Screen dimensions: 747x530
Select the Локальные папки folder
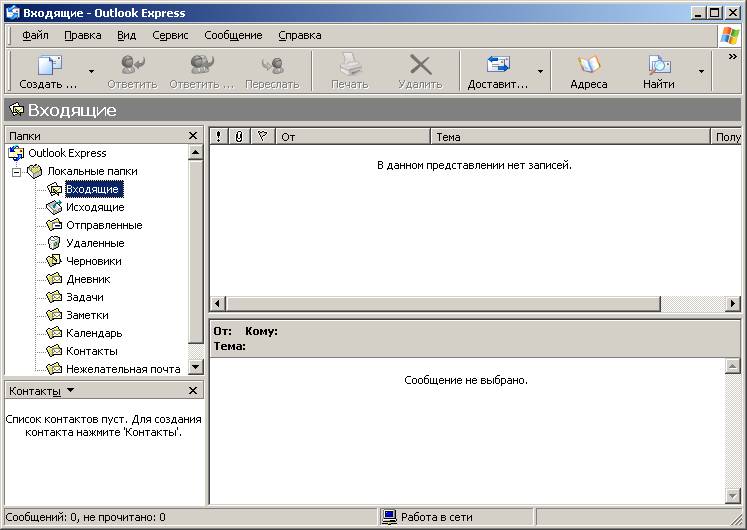coord(92,171)
